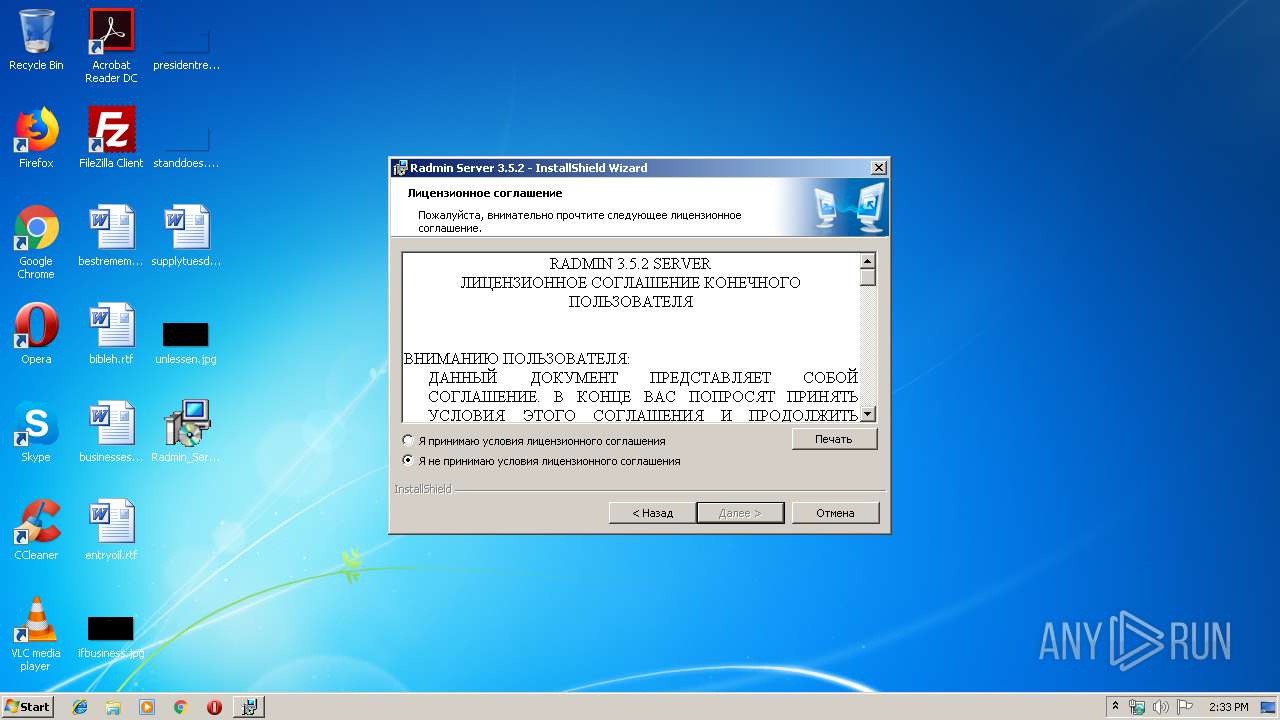The height and width of the screenshot is (720, 1280).
Task: Select the bestremem Word document
Action: tap(111, 236)
